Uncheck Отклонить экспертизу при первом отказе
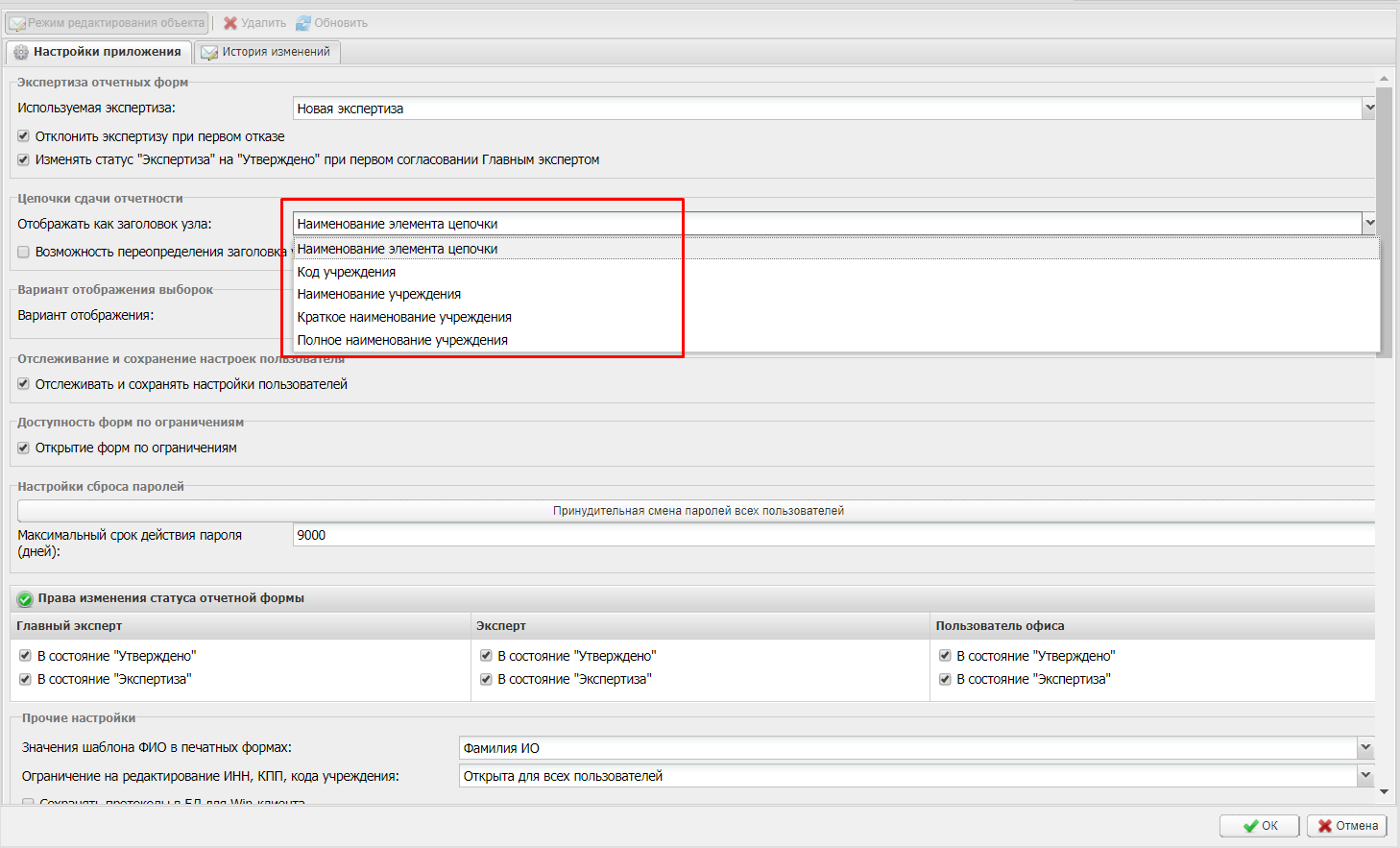 pos(24,136)
